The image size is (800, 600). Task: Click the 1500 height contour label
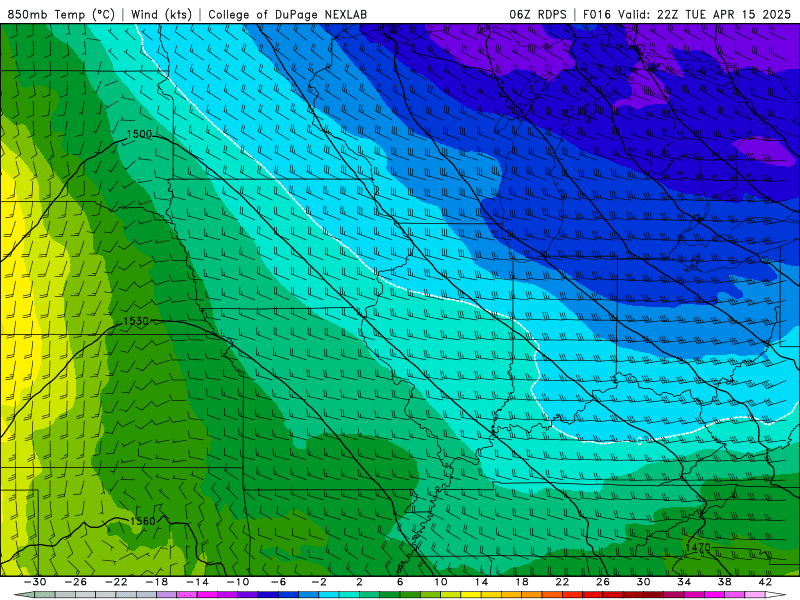pos(139,134)
